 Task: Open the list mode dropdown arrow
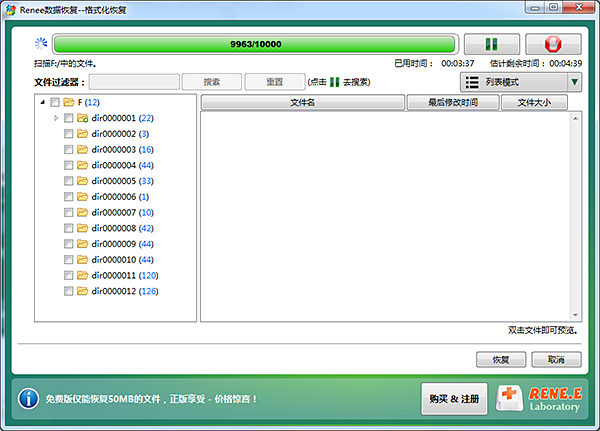tap(574, 82)
